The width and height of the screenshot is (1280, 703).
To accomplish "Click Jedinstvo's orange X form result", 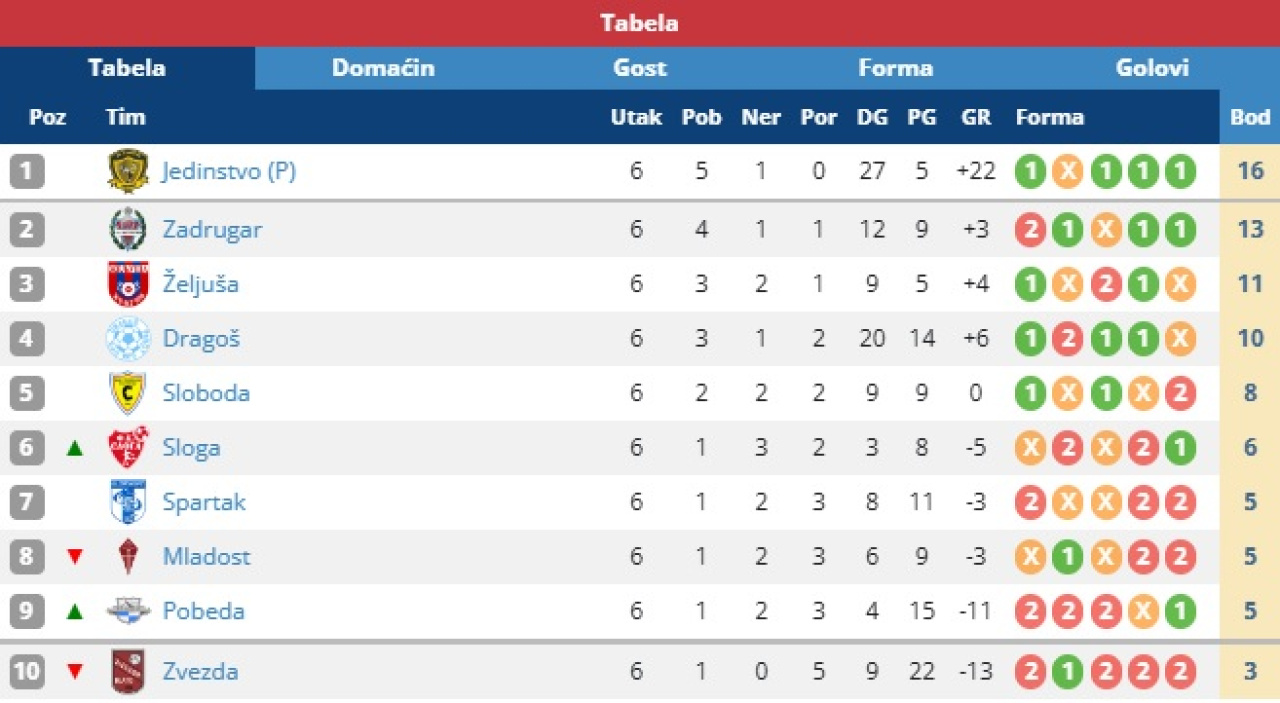I will pyautogui.click(x=1067, y=171).
